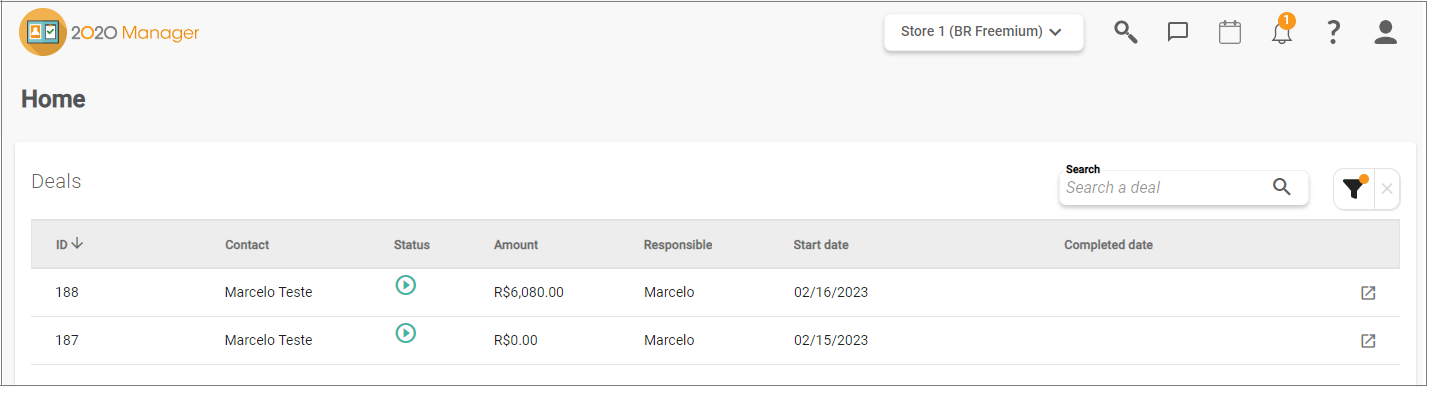This screenshot has height=402, width=1455.
Task: Open the help question mark icon
Action: [x=1333, y=32]
